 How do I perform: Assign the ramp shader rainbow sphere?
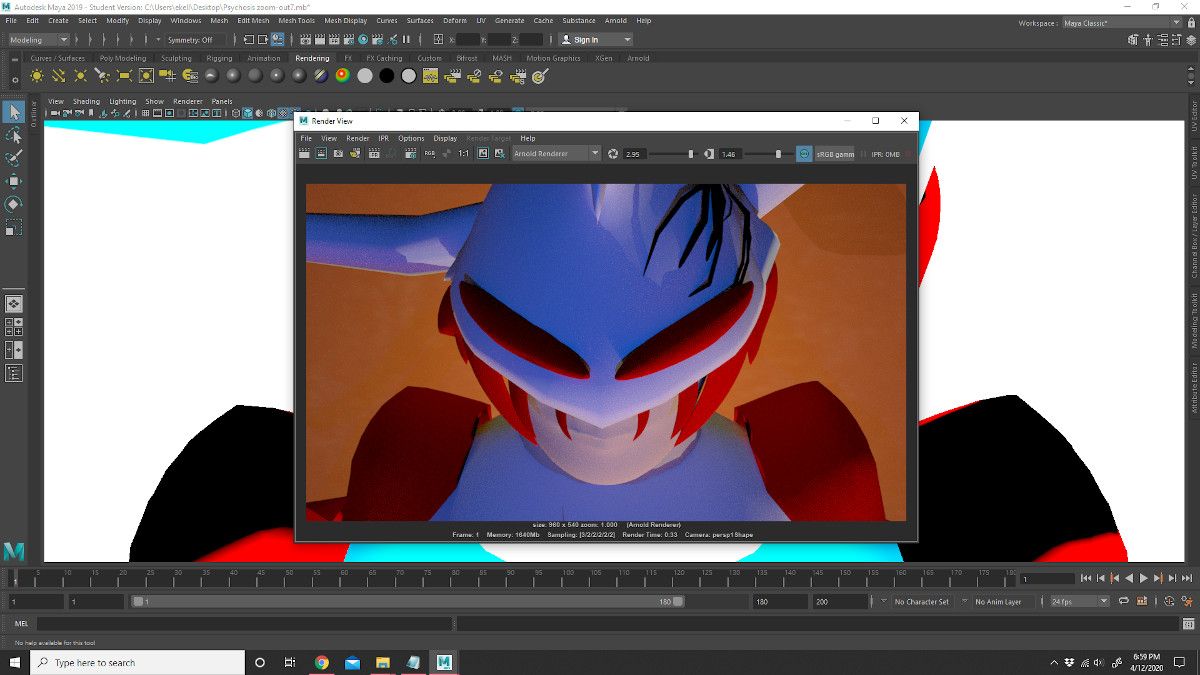coord(342,76)
